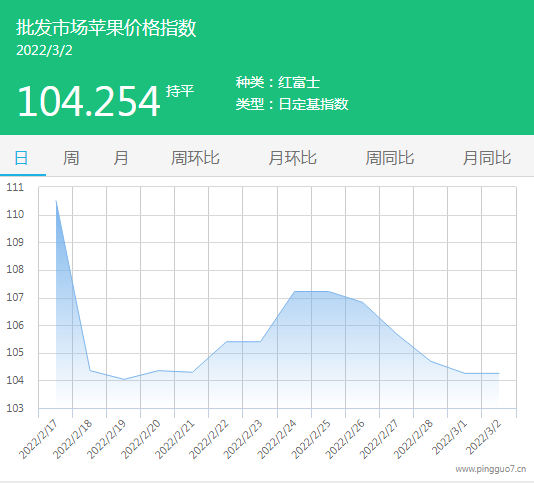Click the 2022/2/21 x-axis date label
534x483 pixels.
pos(175,439)
